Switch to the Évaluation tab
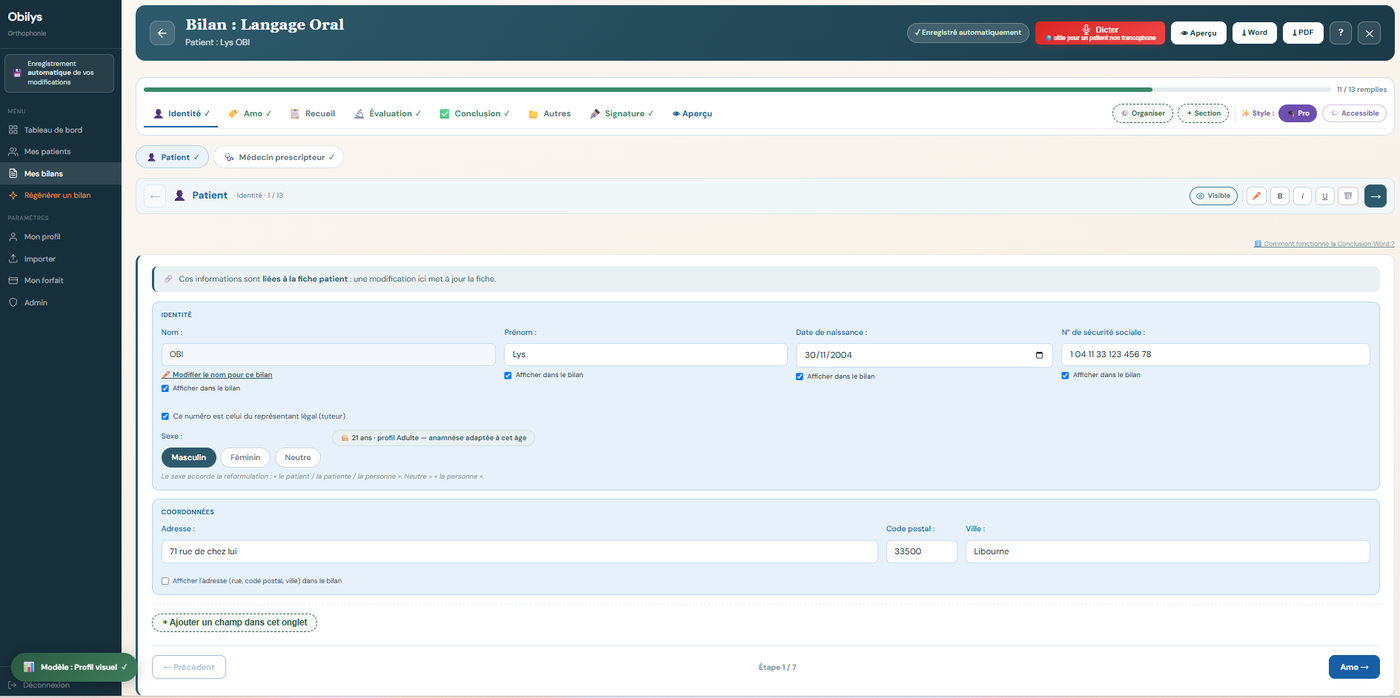 [388, 114]
